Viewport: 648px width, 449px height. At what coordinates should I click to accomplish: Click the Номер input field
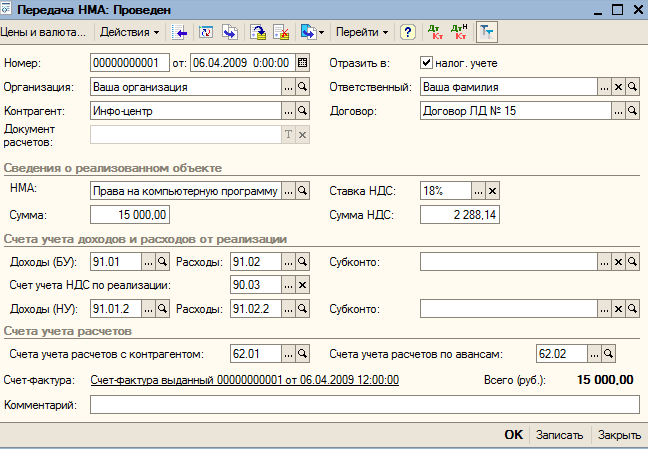point(130,63)
